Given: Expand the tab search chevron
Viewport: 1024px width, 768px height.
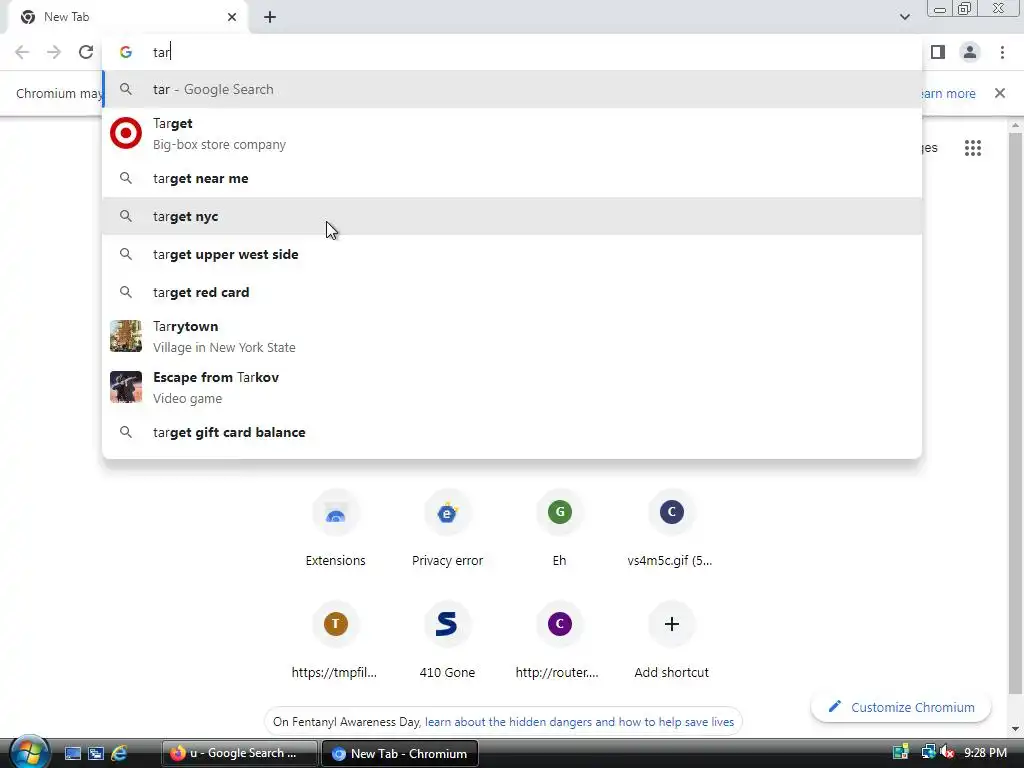Looking at the screenshot, I should click(904, 17).
